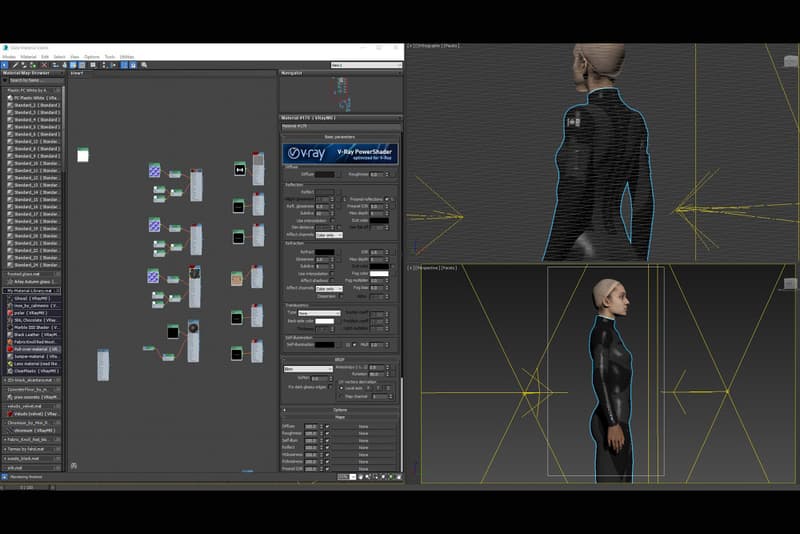Open the Utilities menu
Image resolution: width=800 pixels, height=534 pixels.
pos(127,57)
